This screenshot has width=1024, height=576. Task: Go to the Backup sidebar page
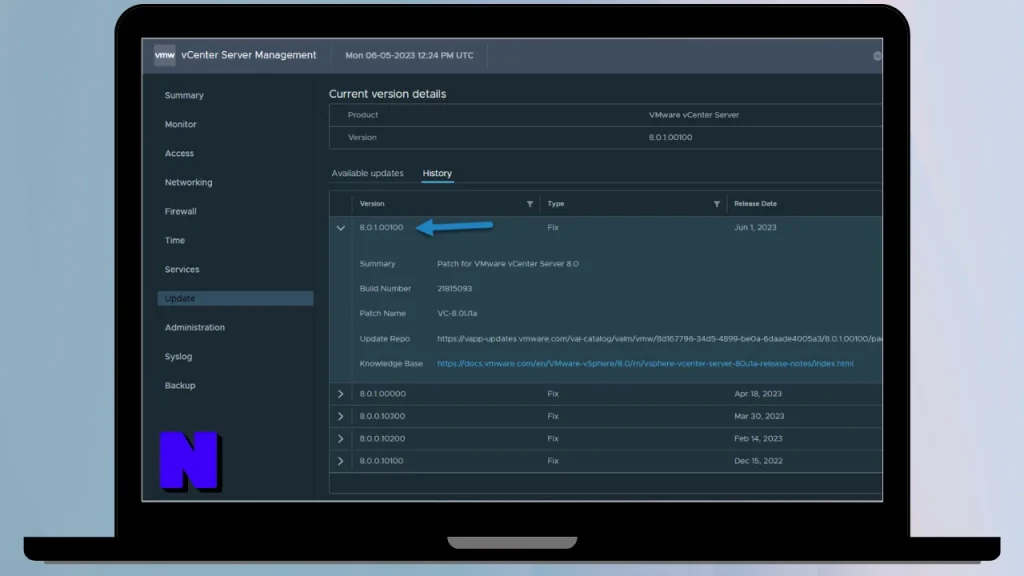coord(180,385)
